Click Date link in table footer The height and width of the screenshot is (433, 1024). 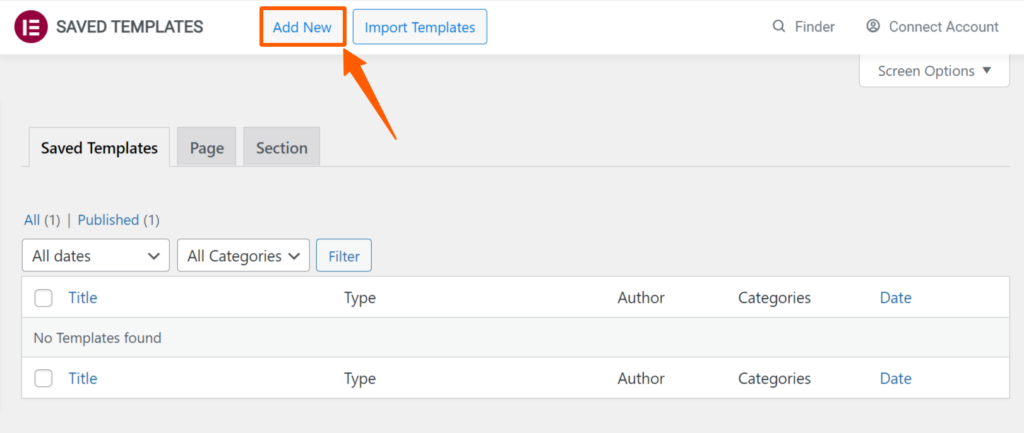[895, 378]
